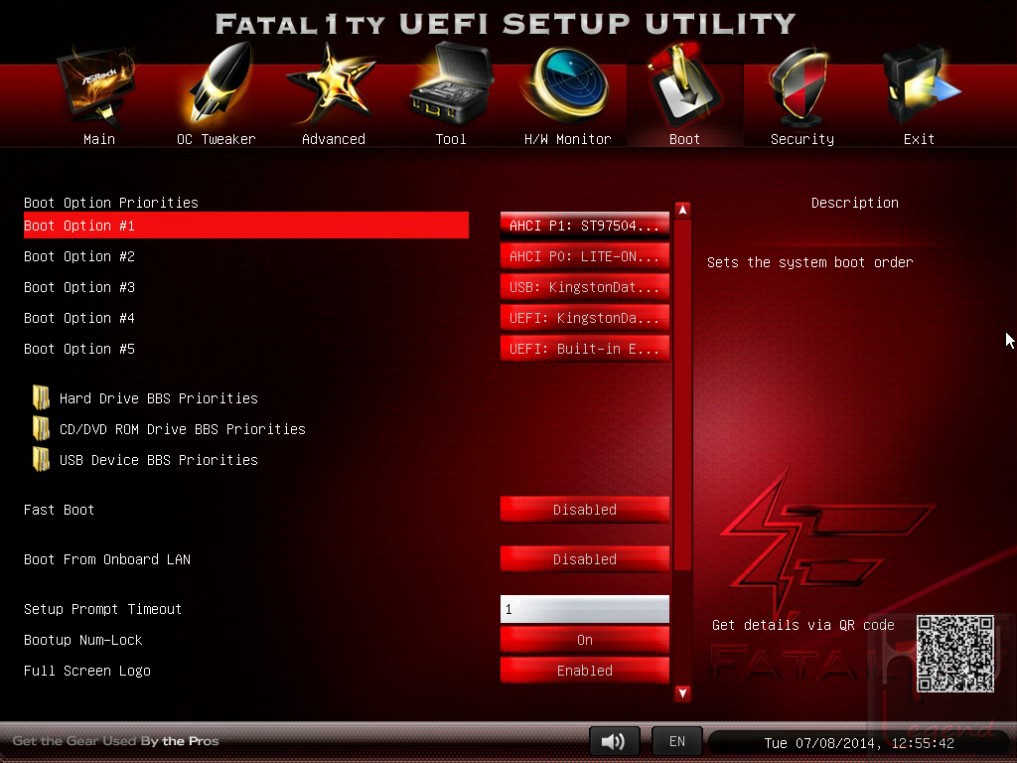Select the Boot Option #4 label
This screenshot has width=1017, height=763.
(79, 318)
